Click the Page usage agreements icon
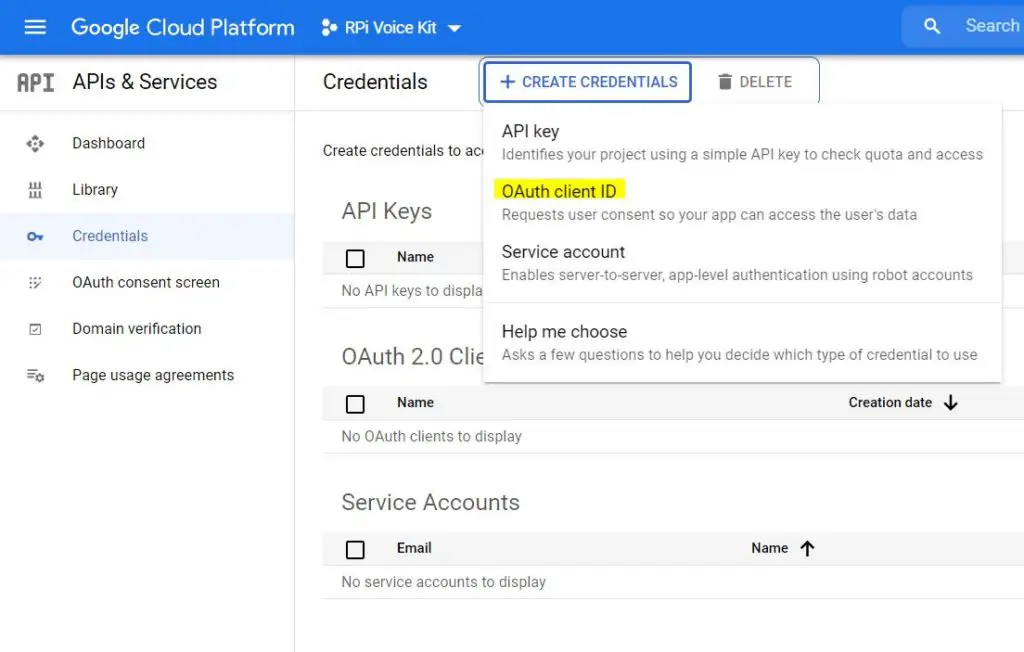 click(x=35, y=376)
